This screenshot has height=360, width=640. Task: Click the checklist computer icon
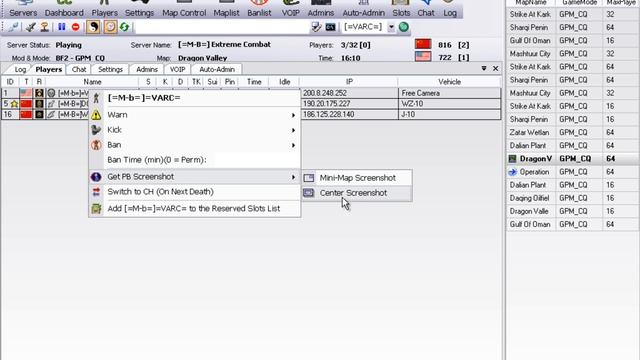pos(316,27)
